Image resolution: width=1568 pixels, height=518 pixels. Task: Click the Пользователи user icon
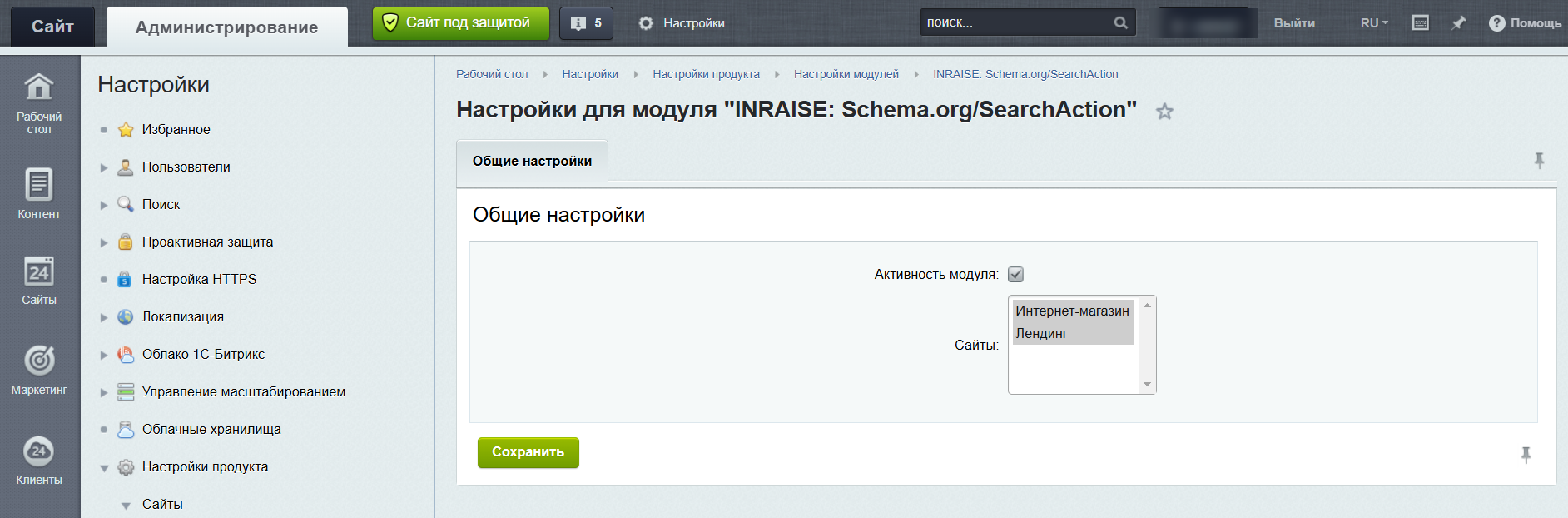tap(126, 167)
